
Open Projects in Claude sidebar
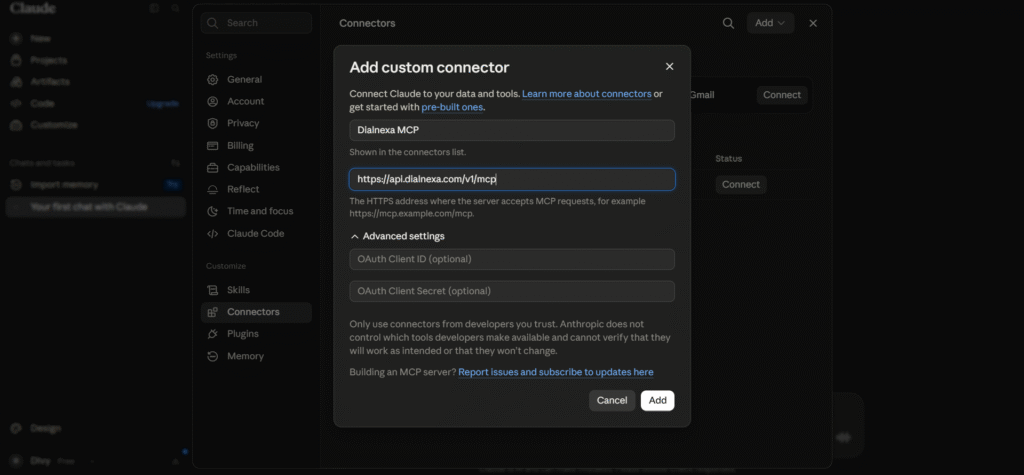coord(48,60)
